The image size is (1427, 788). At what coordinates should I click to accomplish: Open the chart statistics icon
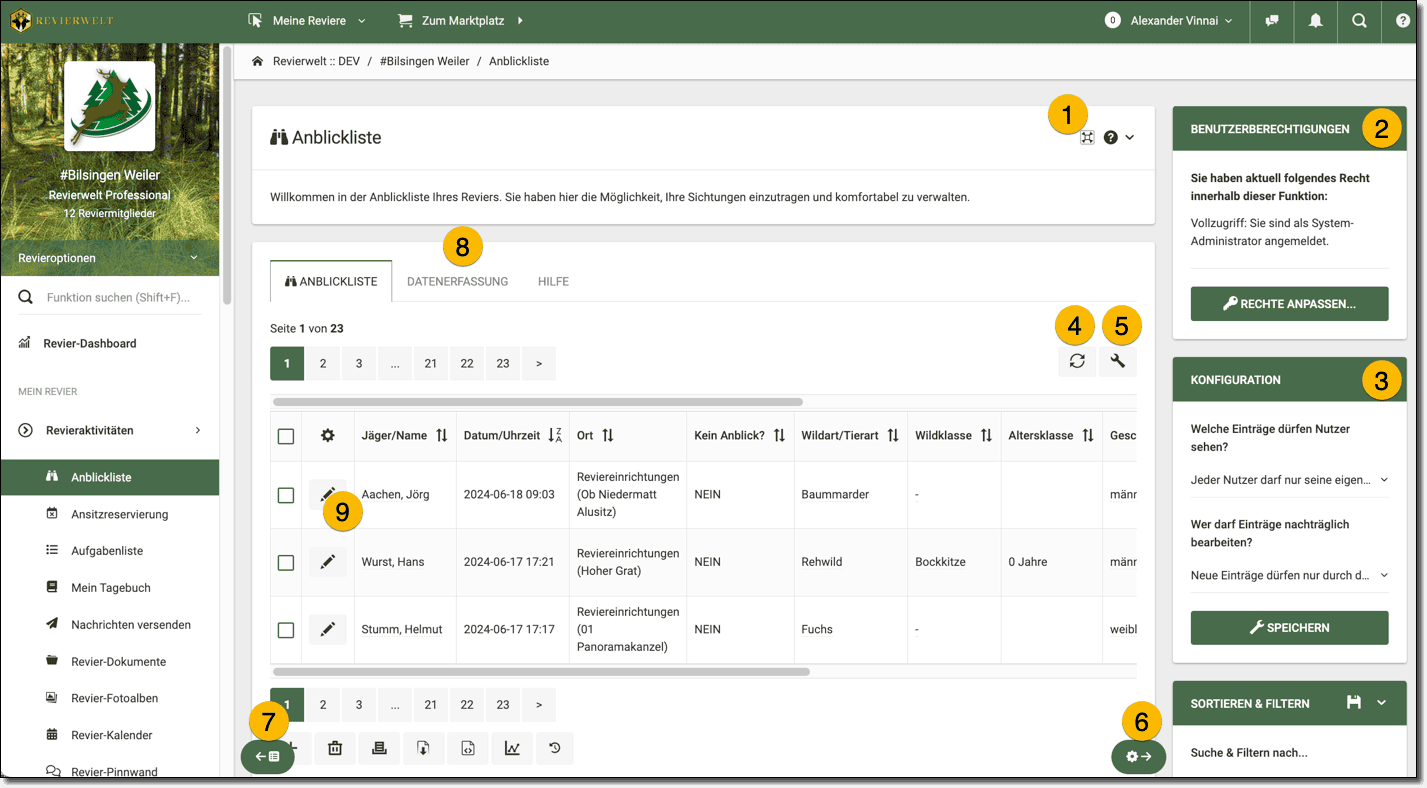[x=512, y=748]
